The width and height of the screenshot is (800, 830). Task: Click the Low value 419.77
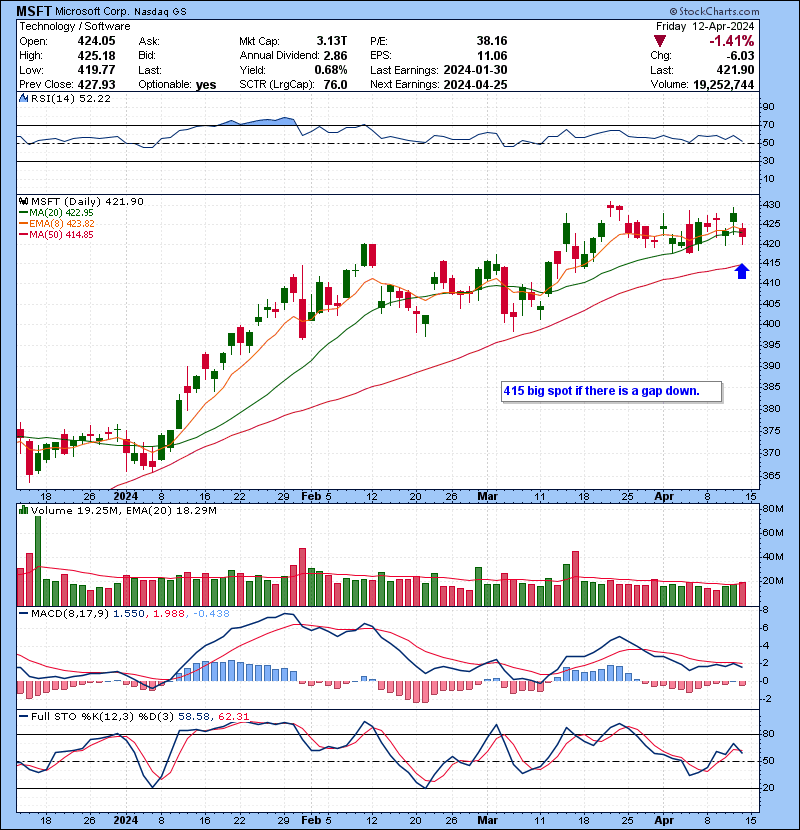pyautogui.click(x=96, y=70)
